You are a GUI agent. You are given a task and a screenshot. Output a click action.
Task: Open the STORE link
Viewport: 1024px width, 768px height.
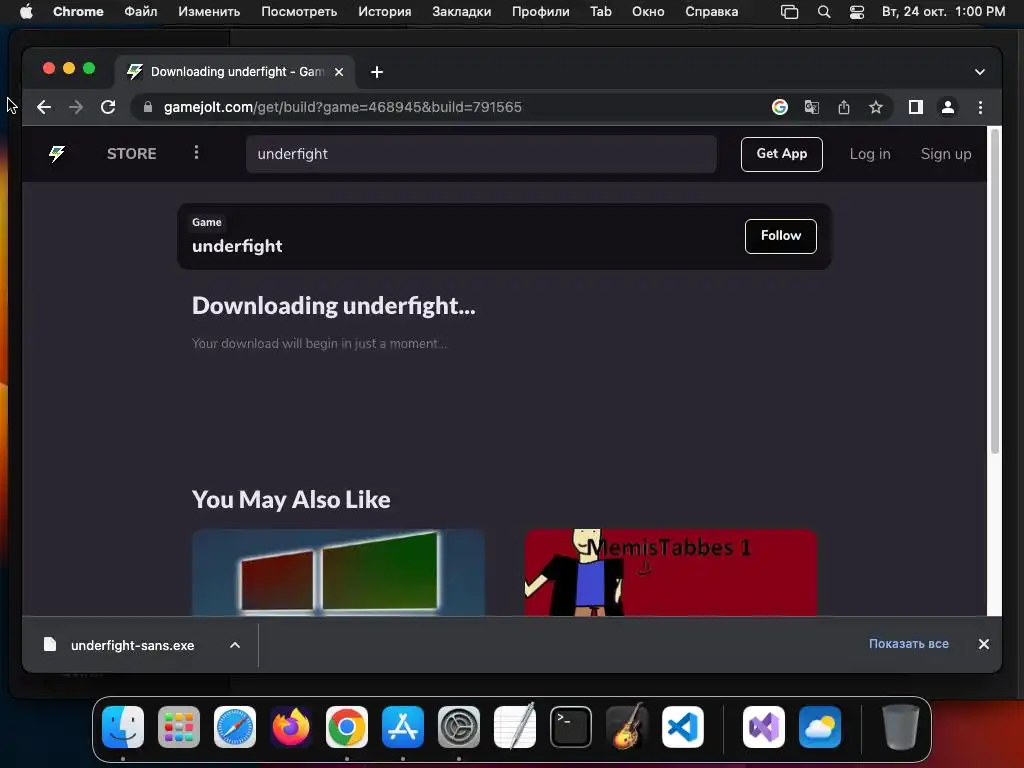tap(131, 154)
